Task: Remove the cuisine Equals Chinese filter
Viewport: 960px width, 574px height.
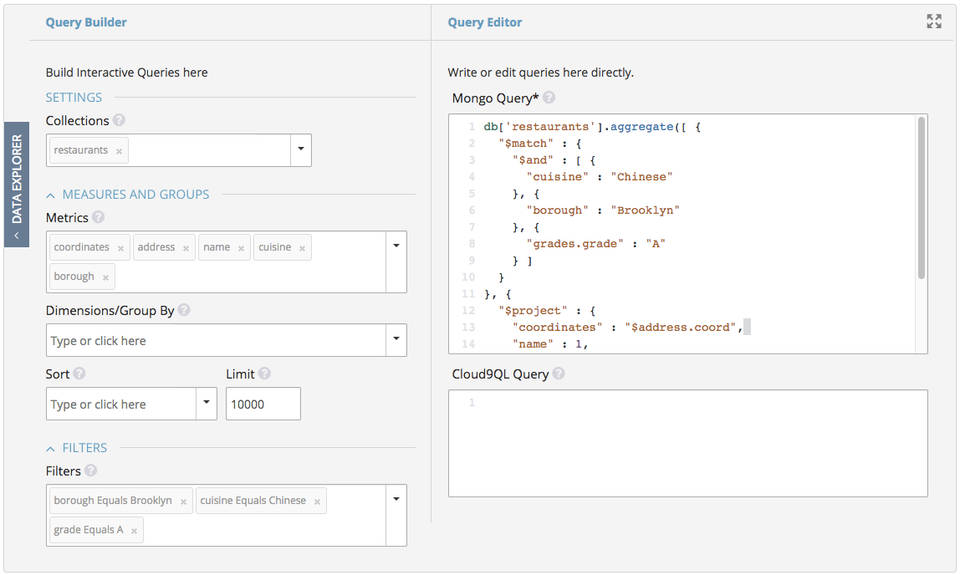Action: 317,501
